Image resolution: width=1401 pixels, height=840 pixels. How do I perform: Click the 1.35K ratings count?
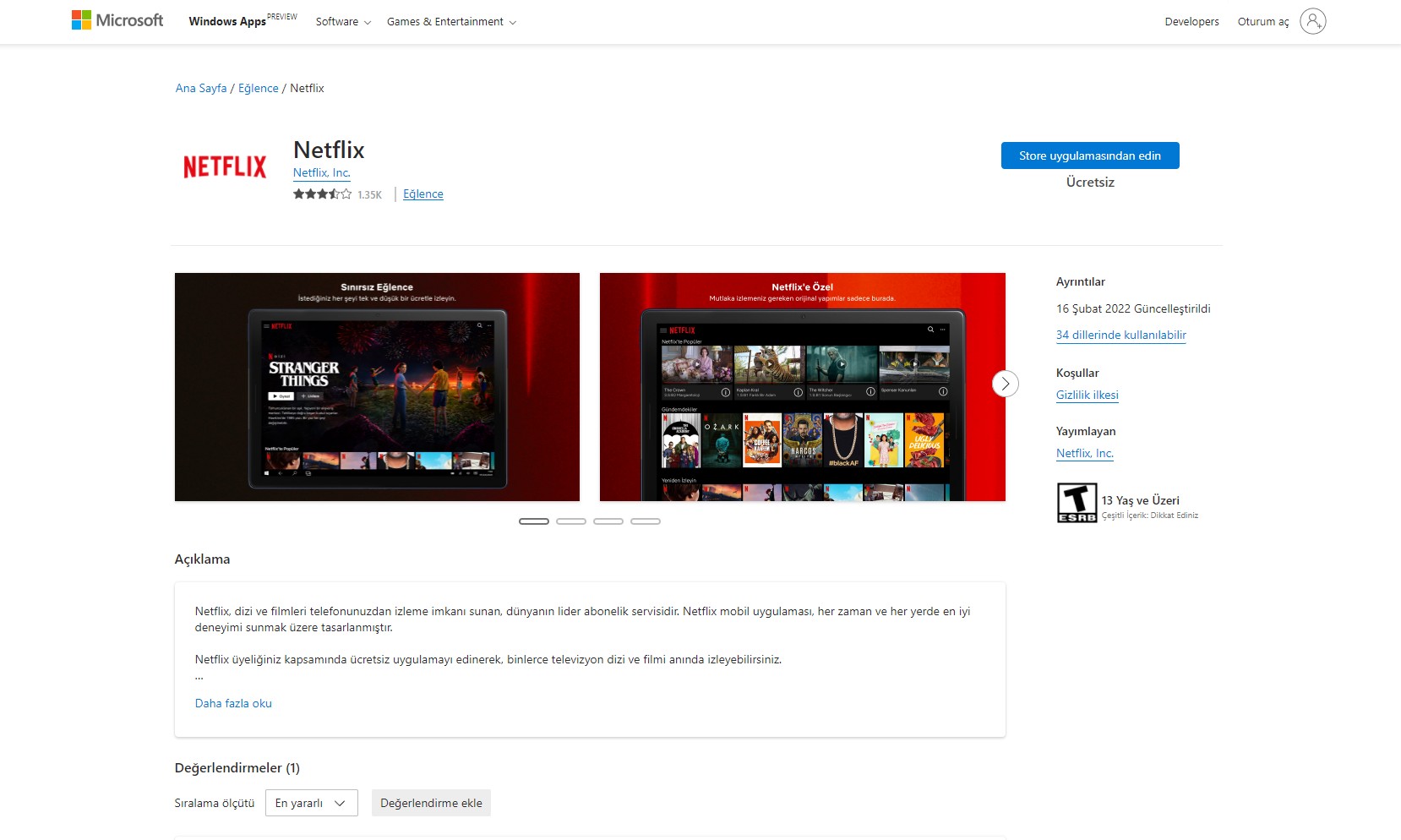click(369, 195)
